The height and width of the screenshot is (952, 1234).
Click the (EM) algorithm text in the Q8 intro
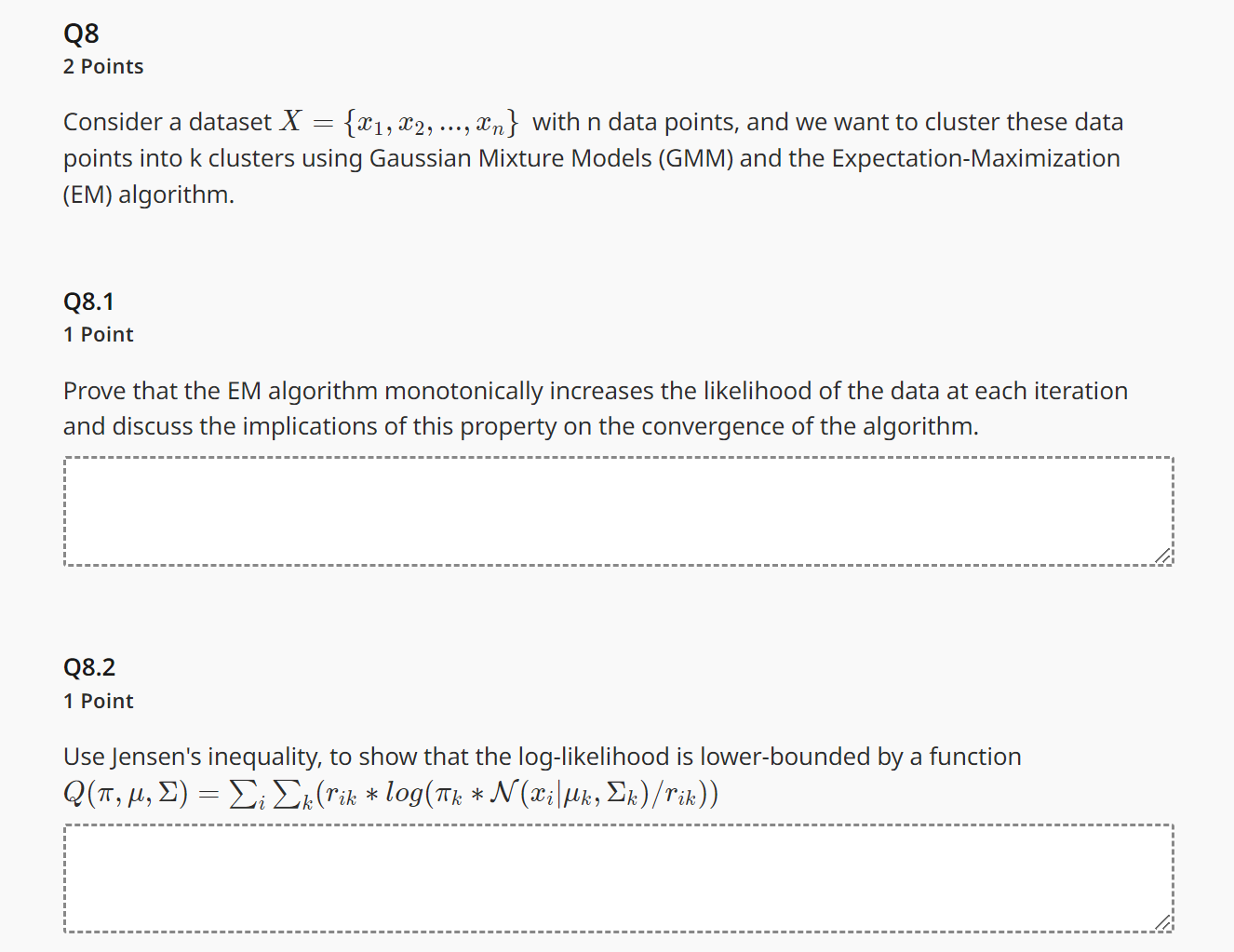(x=148, y=194)
